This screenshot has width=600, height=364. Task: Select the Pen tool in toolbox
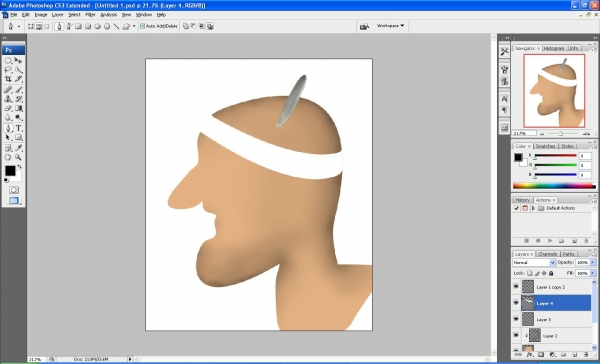pyautogui.click(x=8, y=128)
